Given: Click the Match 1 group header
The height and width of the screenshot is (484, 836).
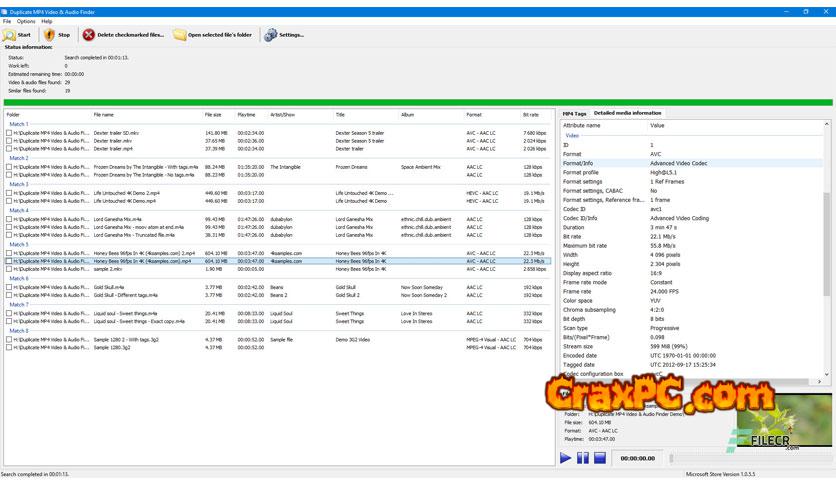Looking at the screenshot, I should pyautogui.click(x=19, y=124).
